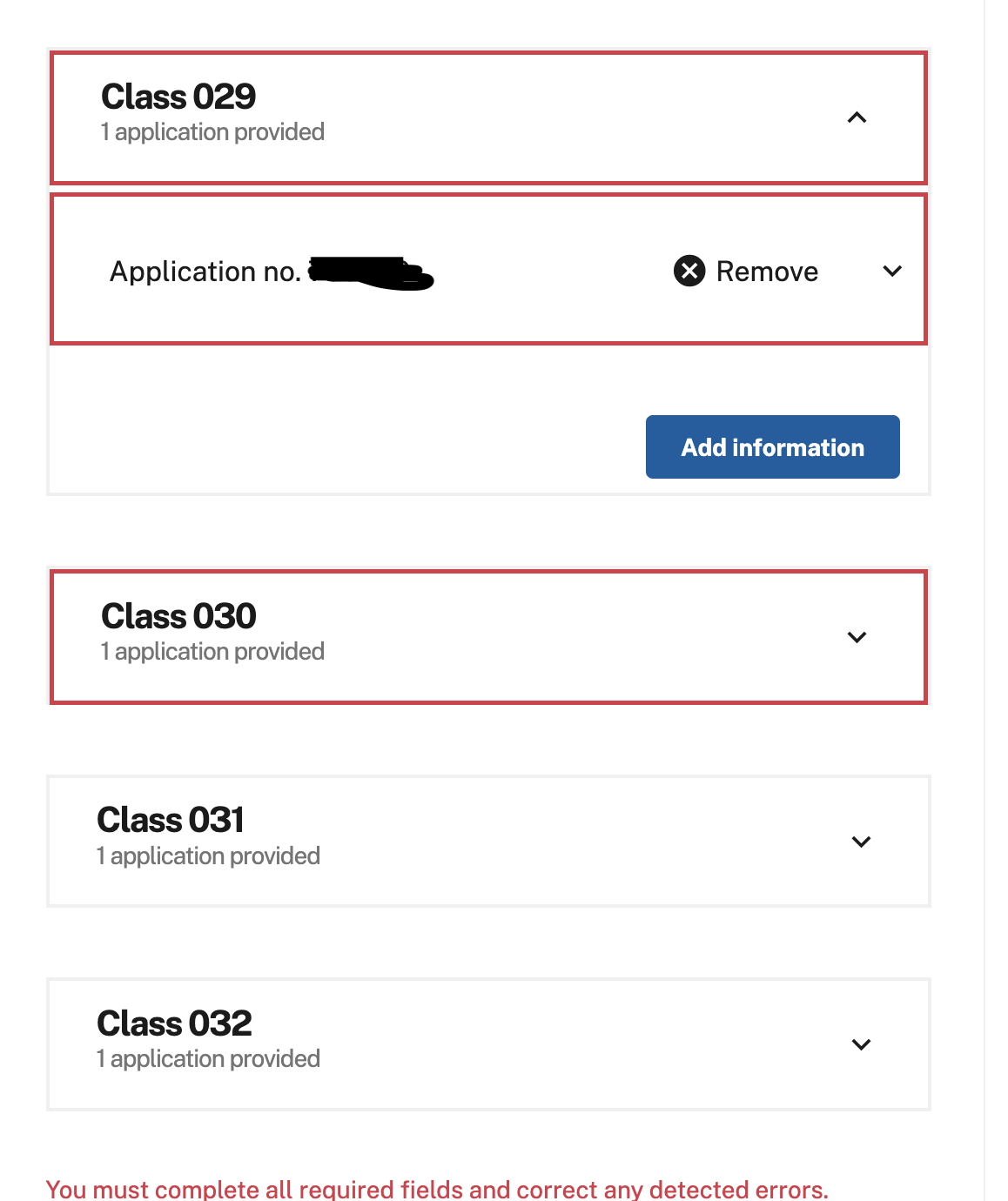The height and width of the screenshot is (1201, 1008).
Task: Click the Application no. label text
Action: (x=205, y=272)
